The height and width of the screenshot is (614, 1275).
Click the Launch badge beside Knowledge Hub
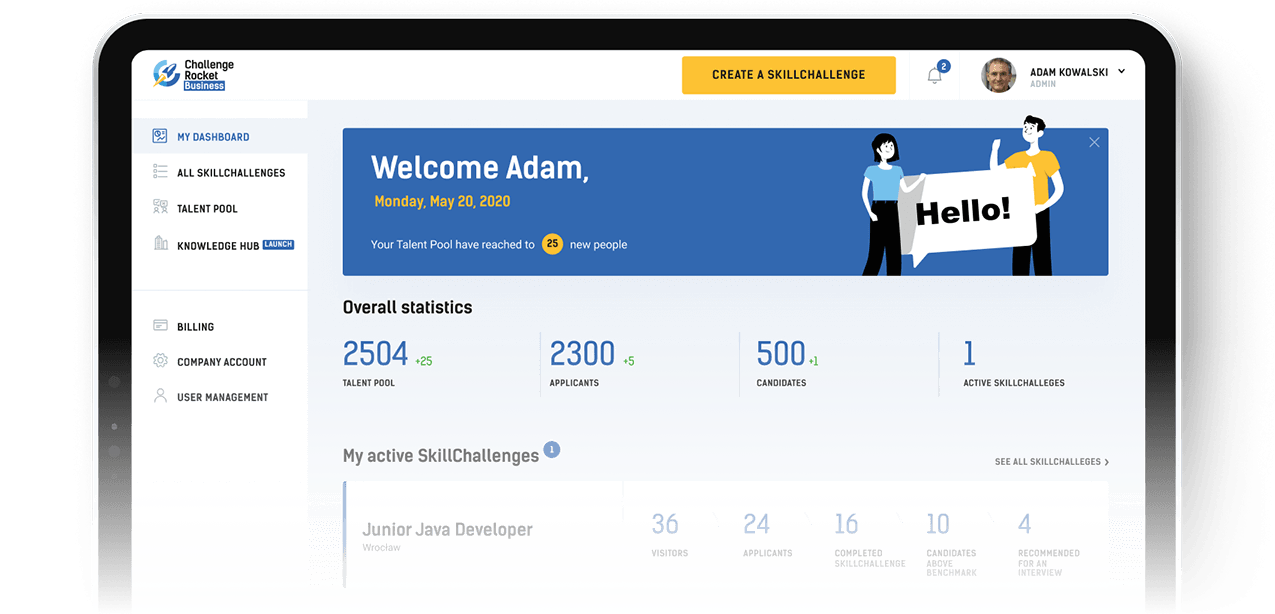278,244
